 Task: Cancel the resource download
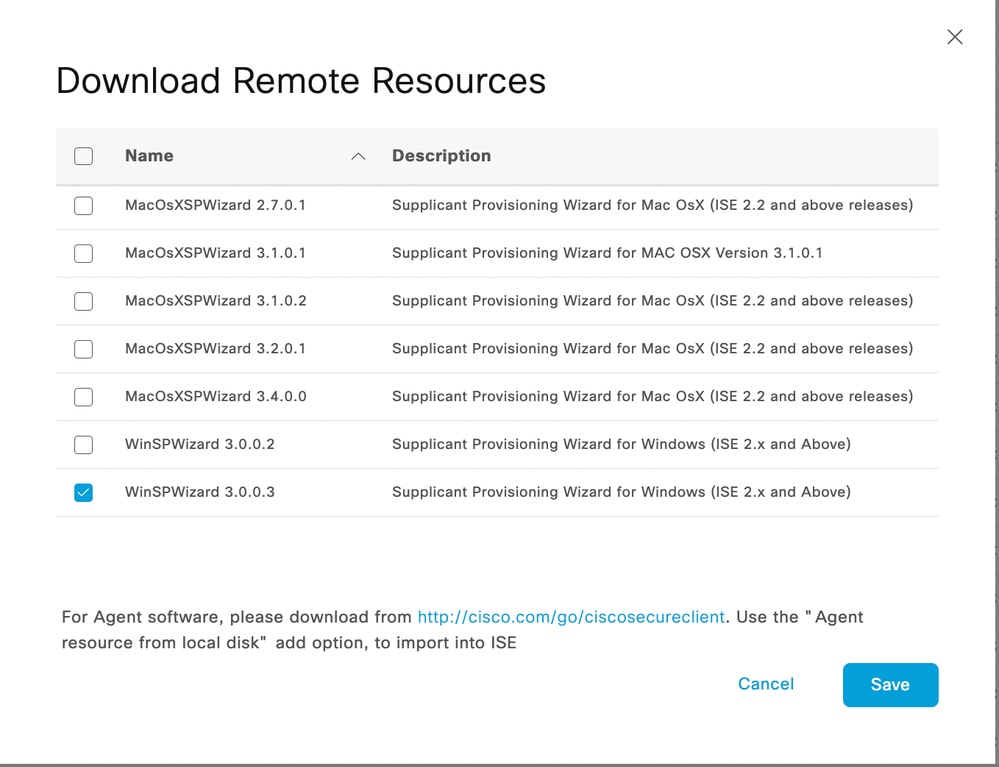765,684
